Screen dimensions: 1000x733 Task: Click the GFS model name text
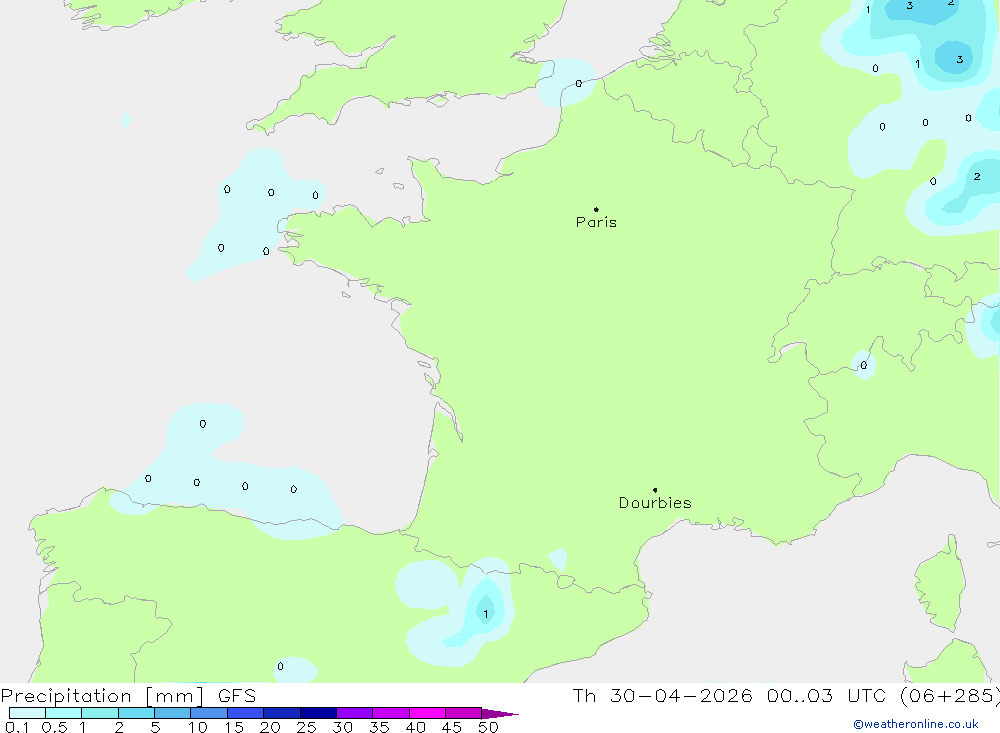coord(237,696)
